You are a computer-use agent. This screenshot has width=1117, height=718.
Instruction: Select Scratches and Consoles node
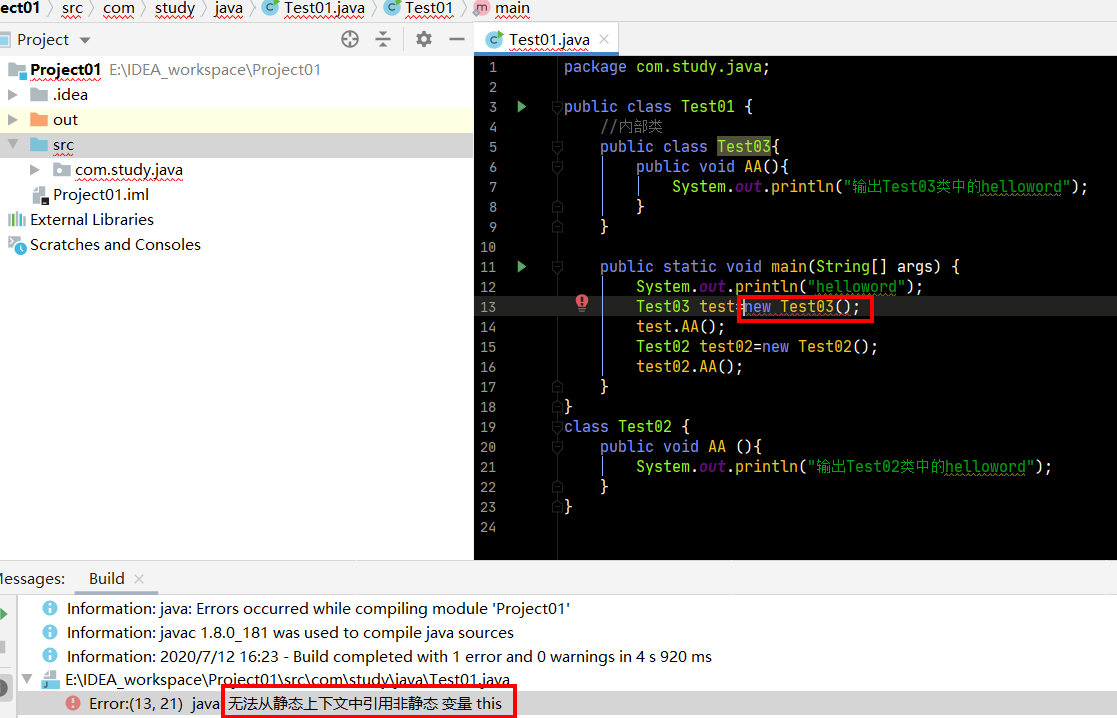[x=115, y=244]
